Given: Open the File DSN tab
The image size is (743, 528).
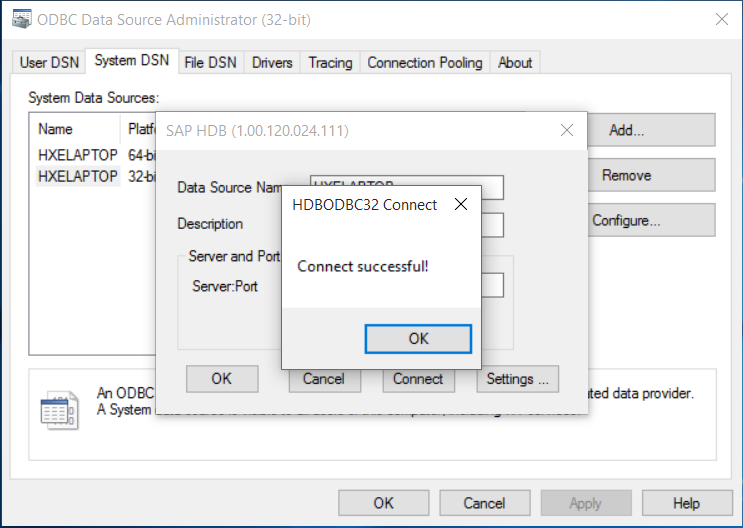Looking at the screenshot, I should pos(210,63).
